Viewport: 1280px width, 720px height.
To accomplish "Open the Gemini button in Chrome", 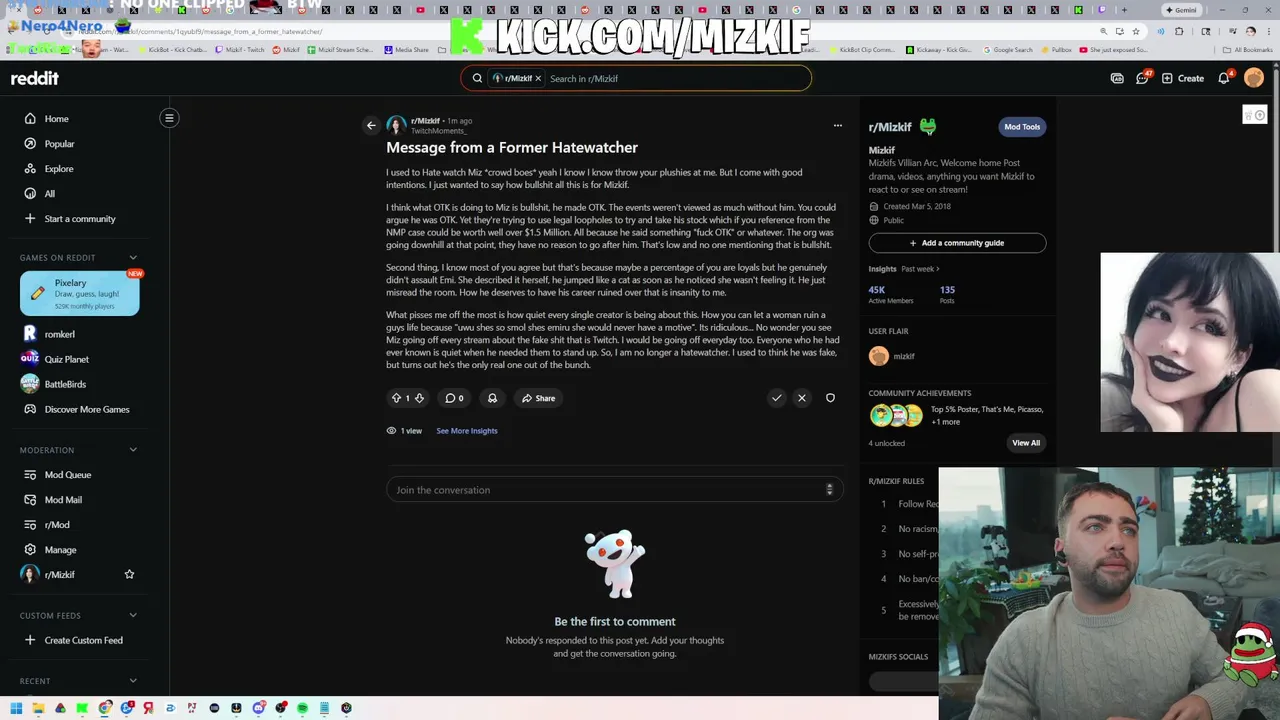I will (1181, 10).
